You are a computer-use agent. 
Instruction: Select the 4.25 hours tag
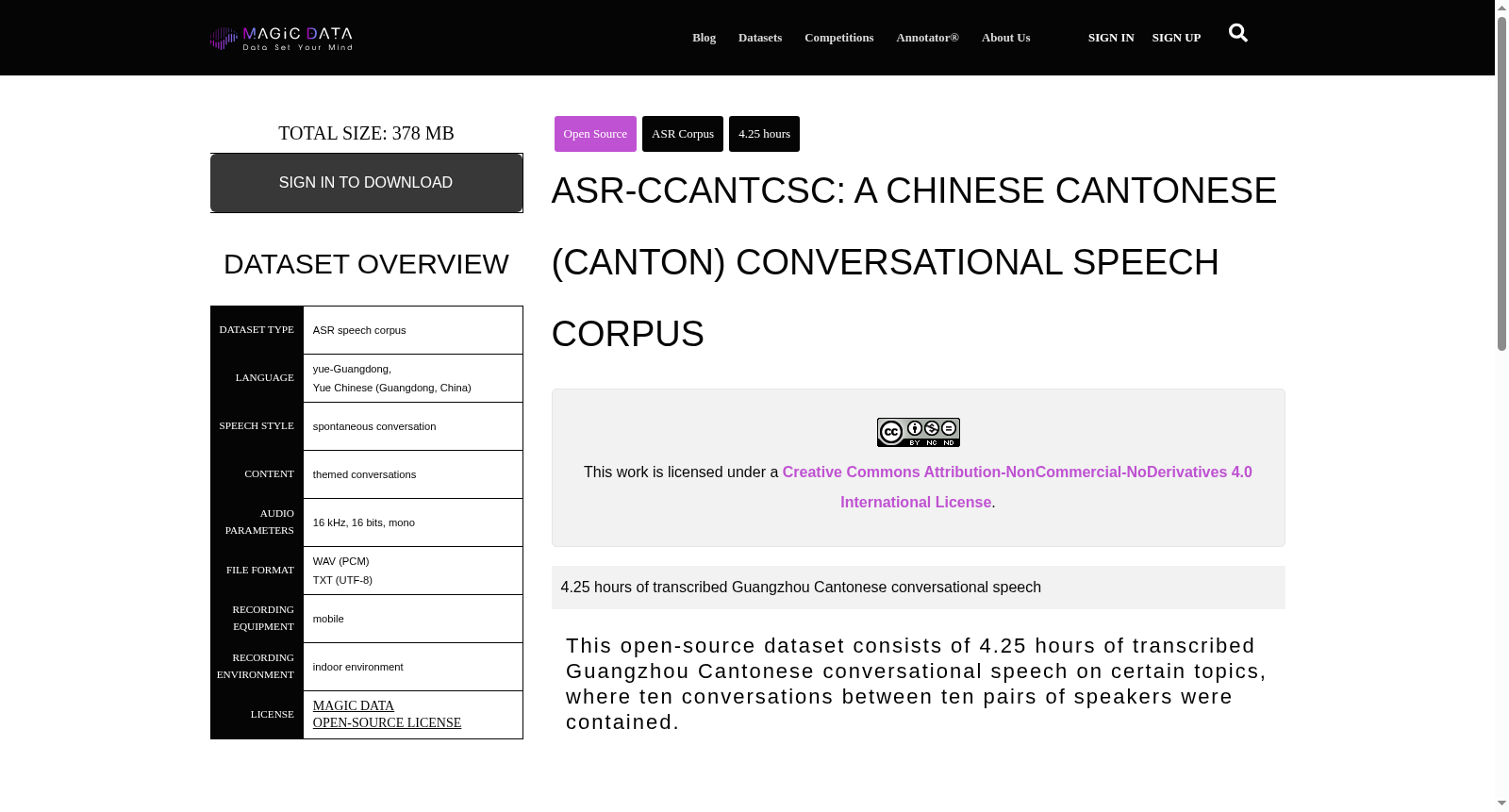[764, 134]
